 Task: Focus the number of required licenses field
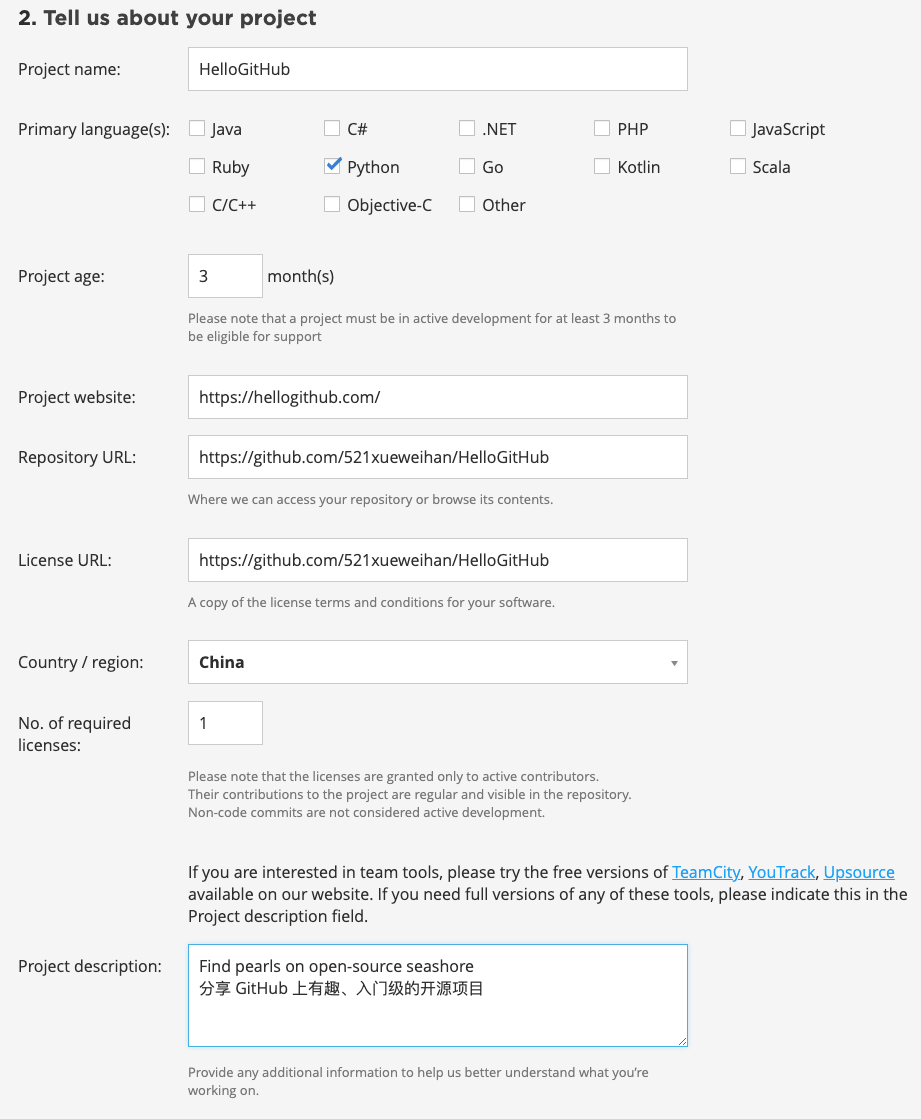pos(225,722)
